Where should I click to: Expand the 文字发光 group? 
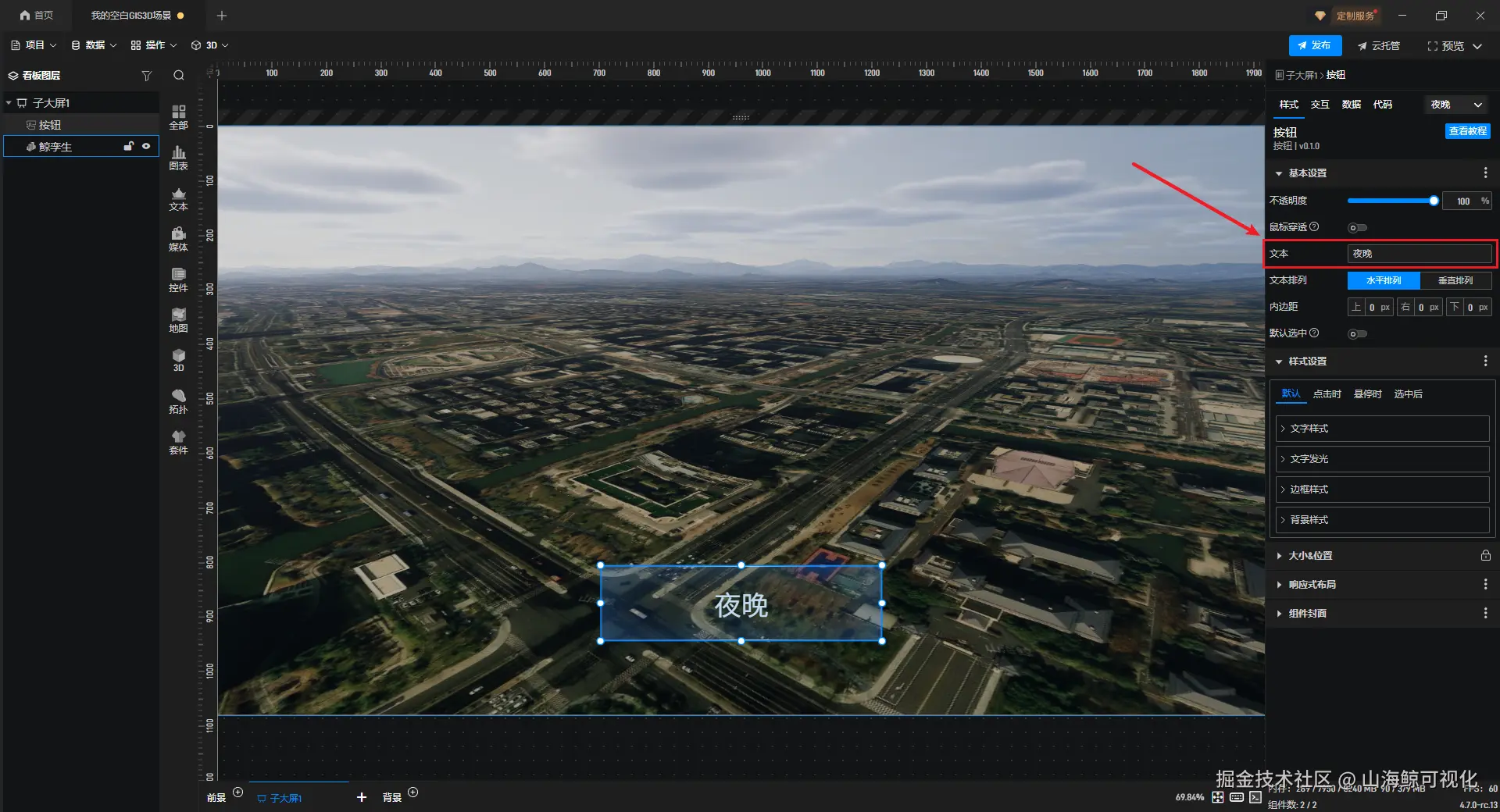[1382, 459]
